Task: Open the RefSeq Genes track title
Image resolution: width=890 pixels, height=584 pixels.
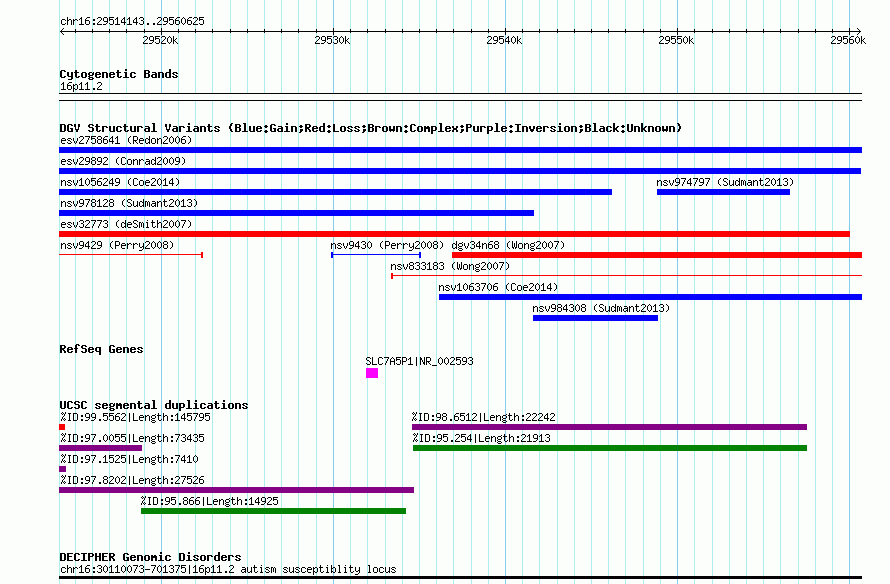Action: (x=101, y=349)
